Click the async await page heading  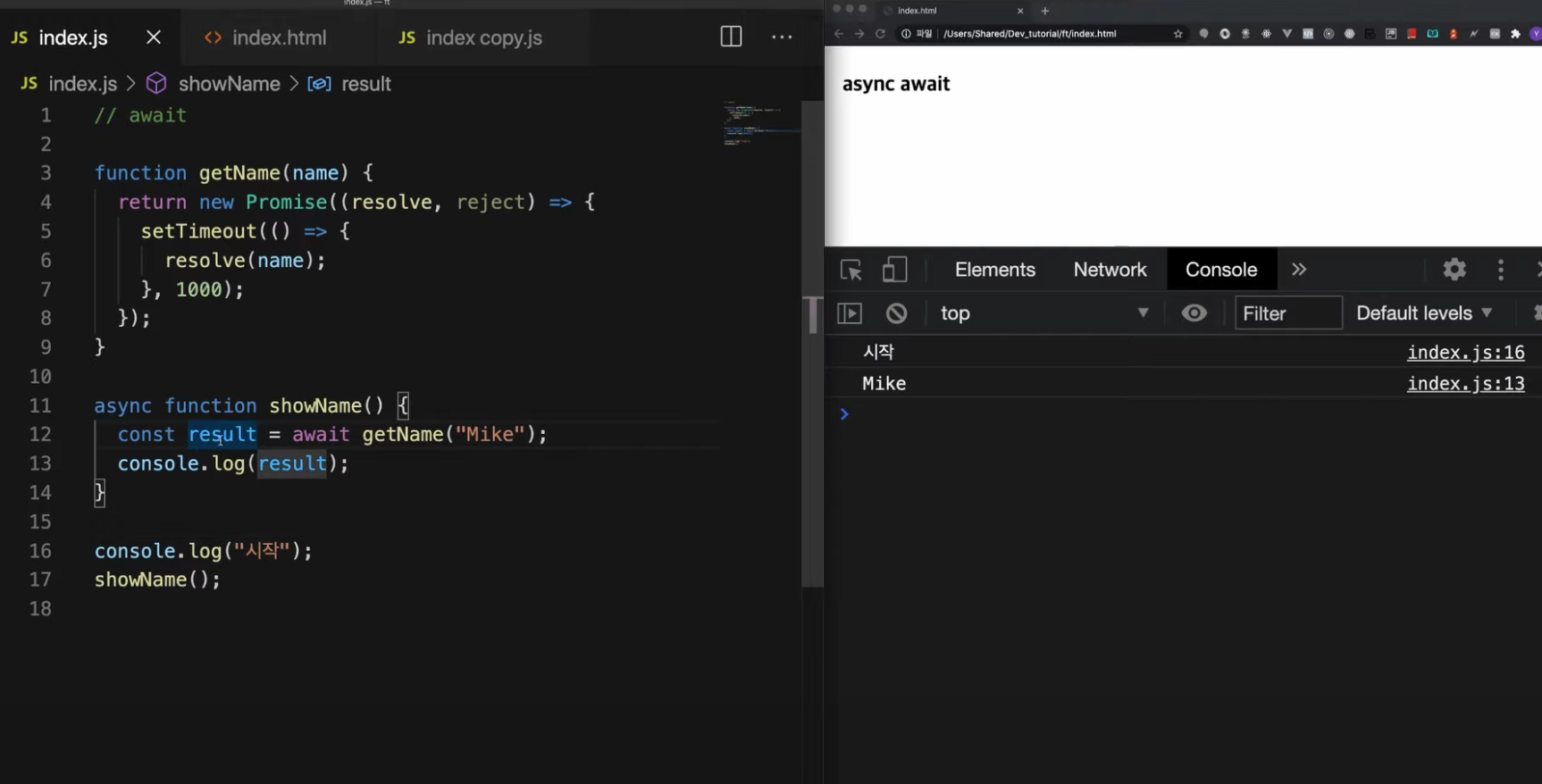coord(896,84)
